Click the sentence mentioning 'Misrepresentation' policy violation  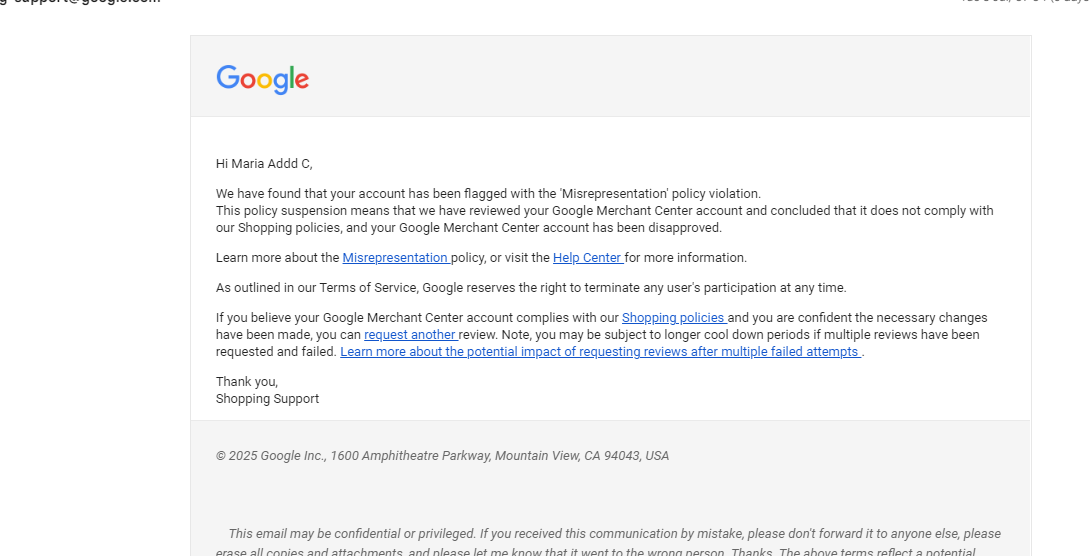click(x=488, y=194)
